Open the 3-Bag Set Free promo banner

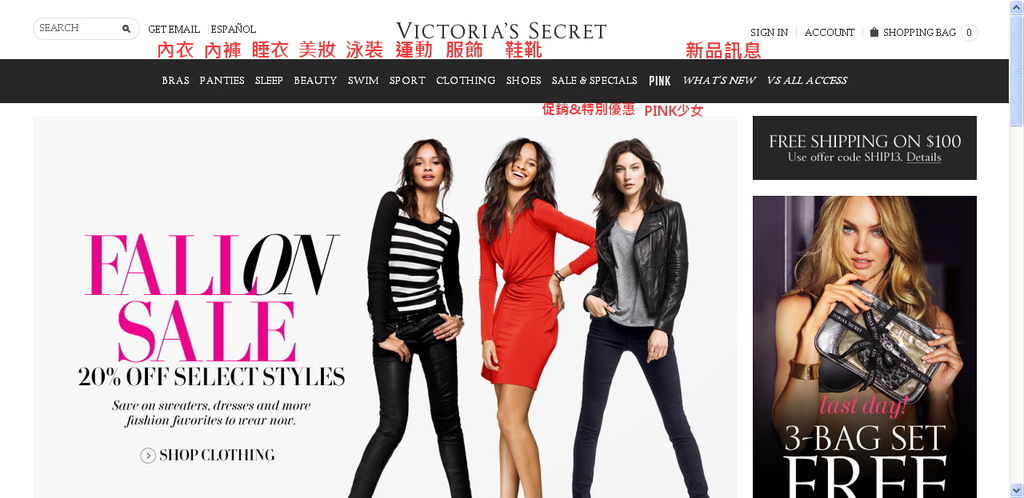tap(865, 347)
